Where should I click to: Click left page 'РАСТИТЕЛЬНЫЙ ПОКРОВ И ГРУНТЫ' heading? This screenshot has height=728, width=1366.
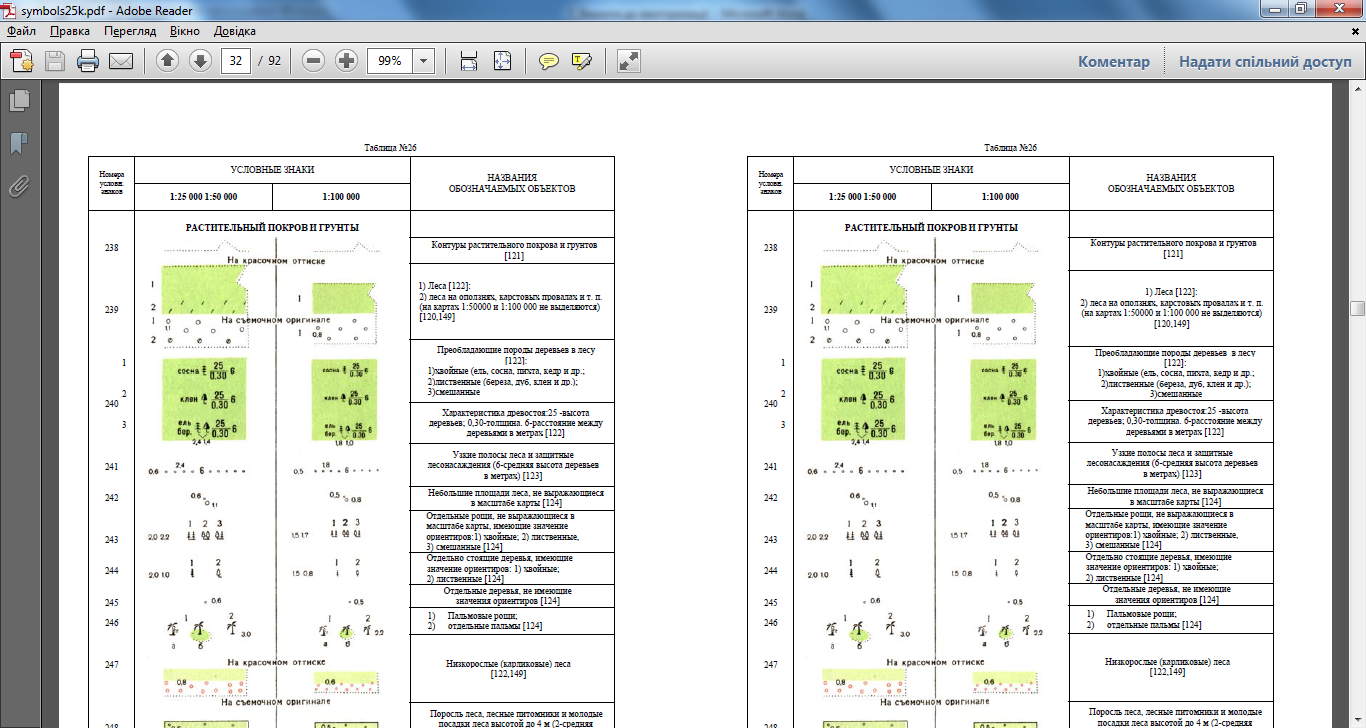pos(272,228)
